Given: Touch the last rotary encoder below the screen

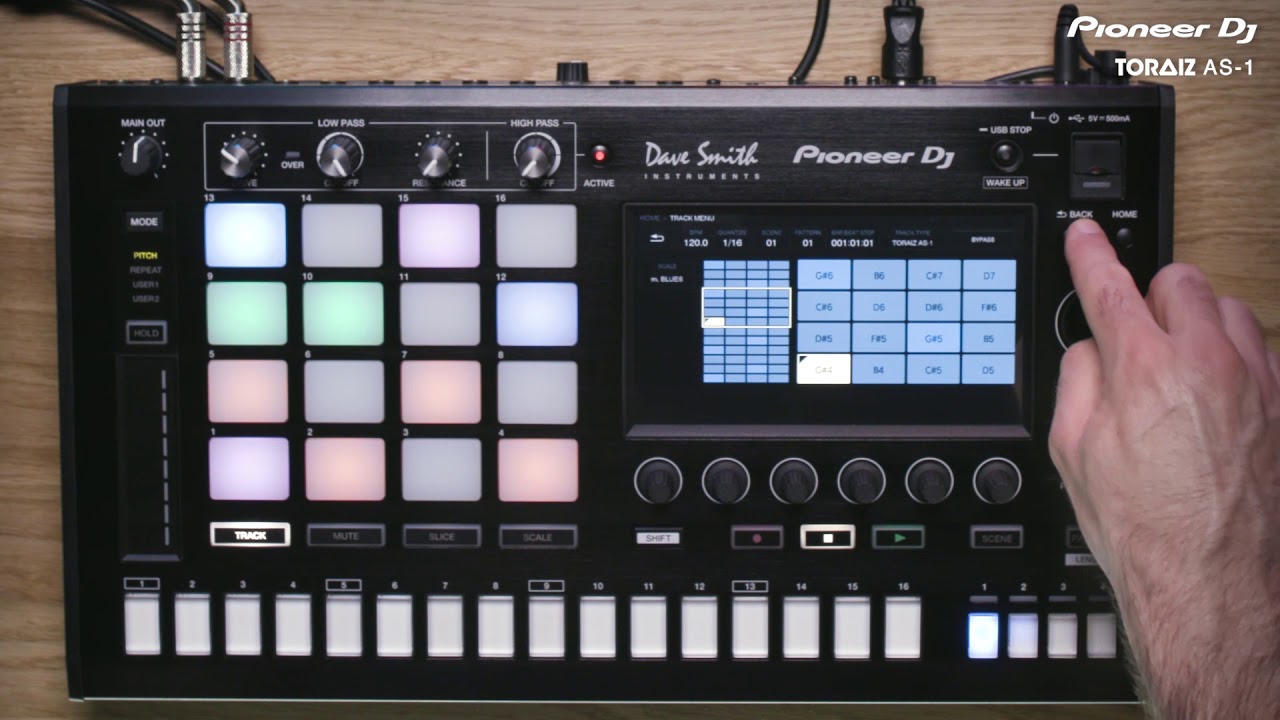Looking at the screenshot, I should [x=997, y=481].
